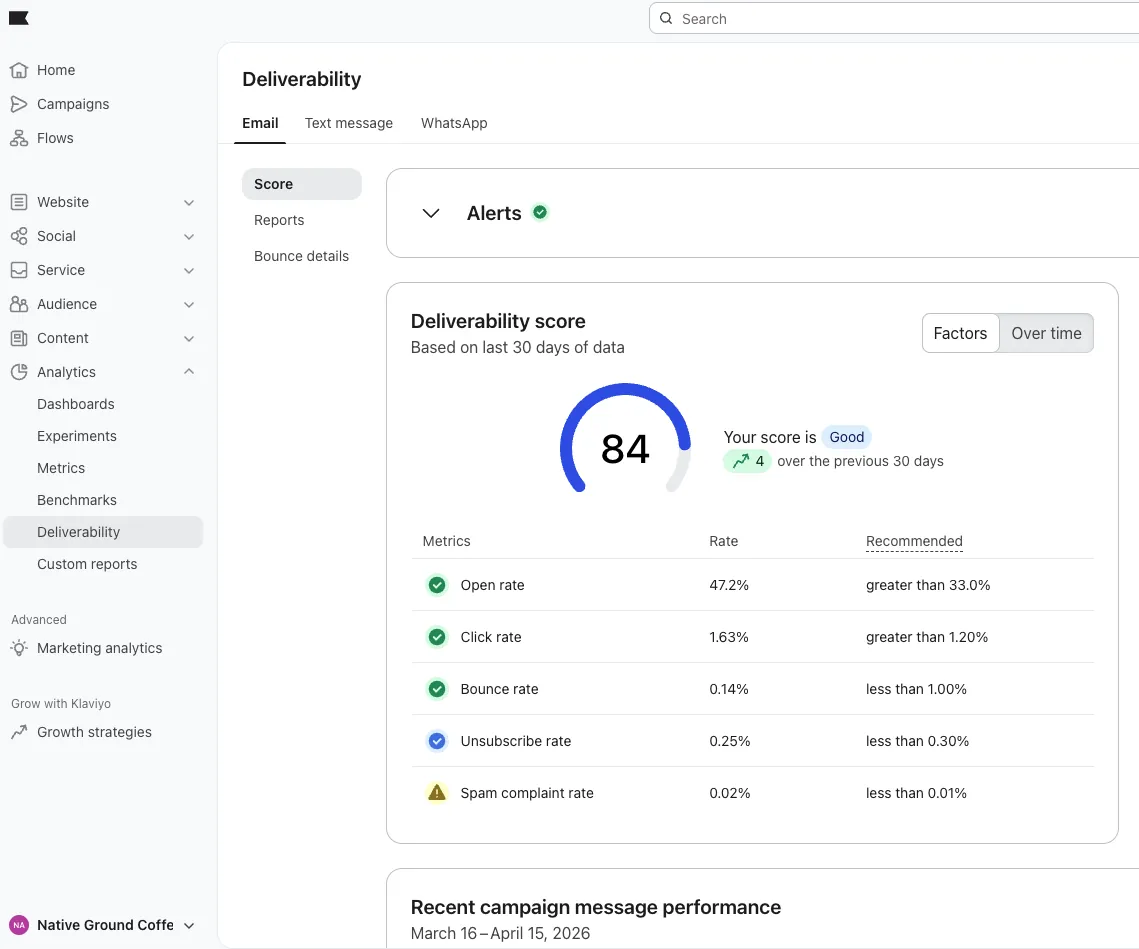Click 'less than 0.01%' recommendation
Viewport: 1139px width, 949px height.
916,793
